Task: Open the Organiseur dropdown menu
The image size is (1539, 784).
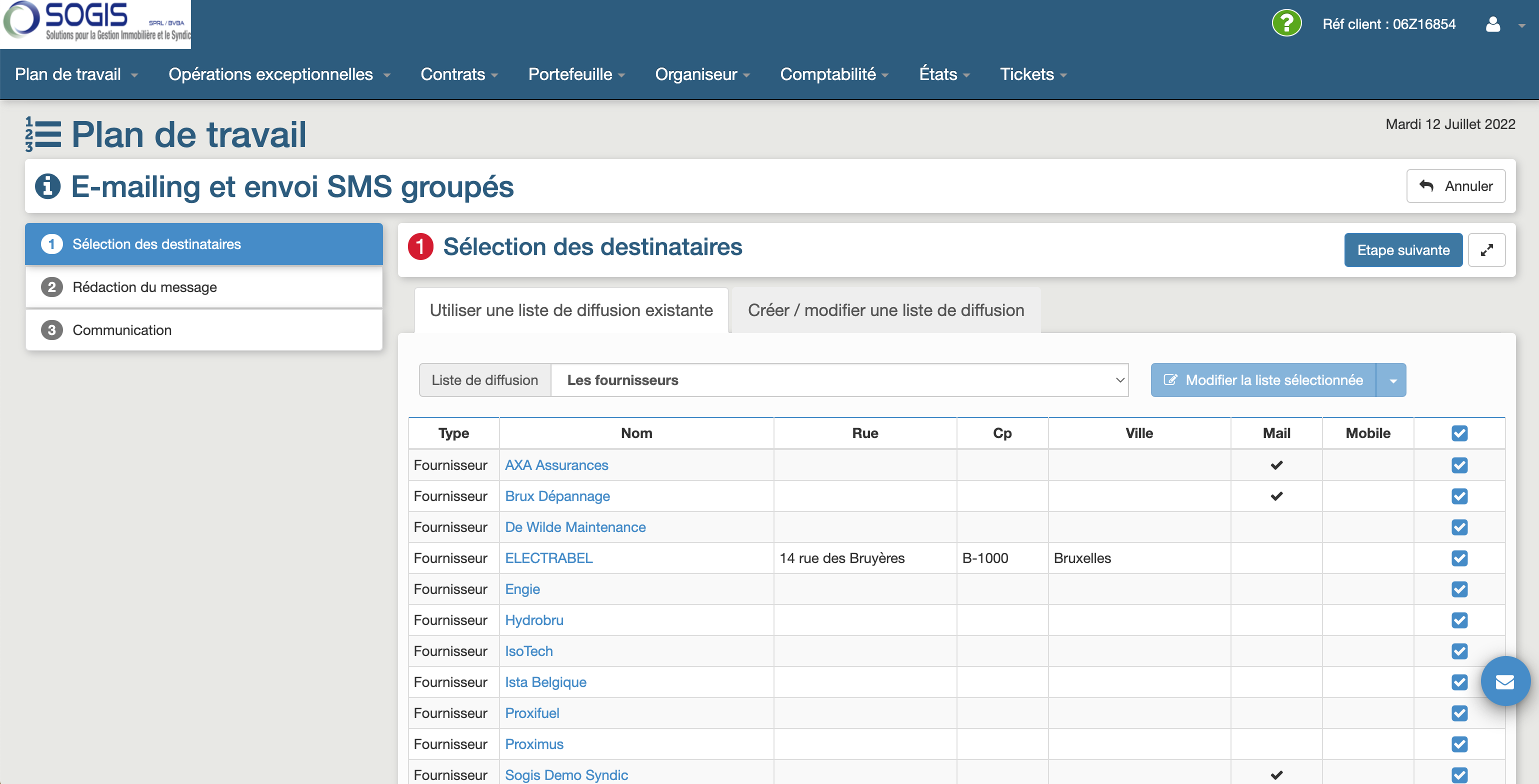Action: (702, 74)
